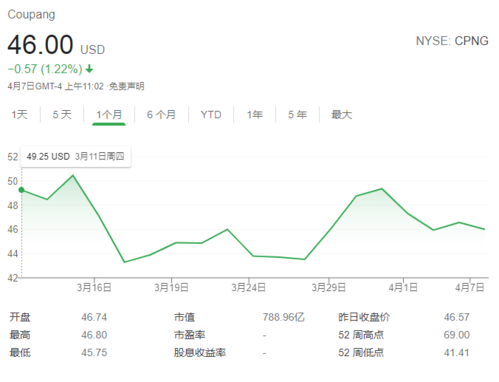Click the 股息收益率 label
The image size is (499, 382).
click(200, 353)
